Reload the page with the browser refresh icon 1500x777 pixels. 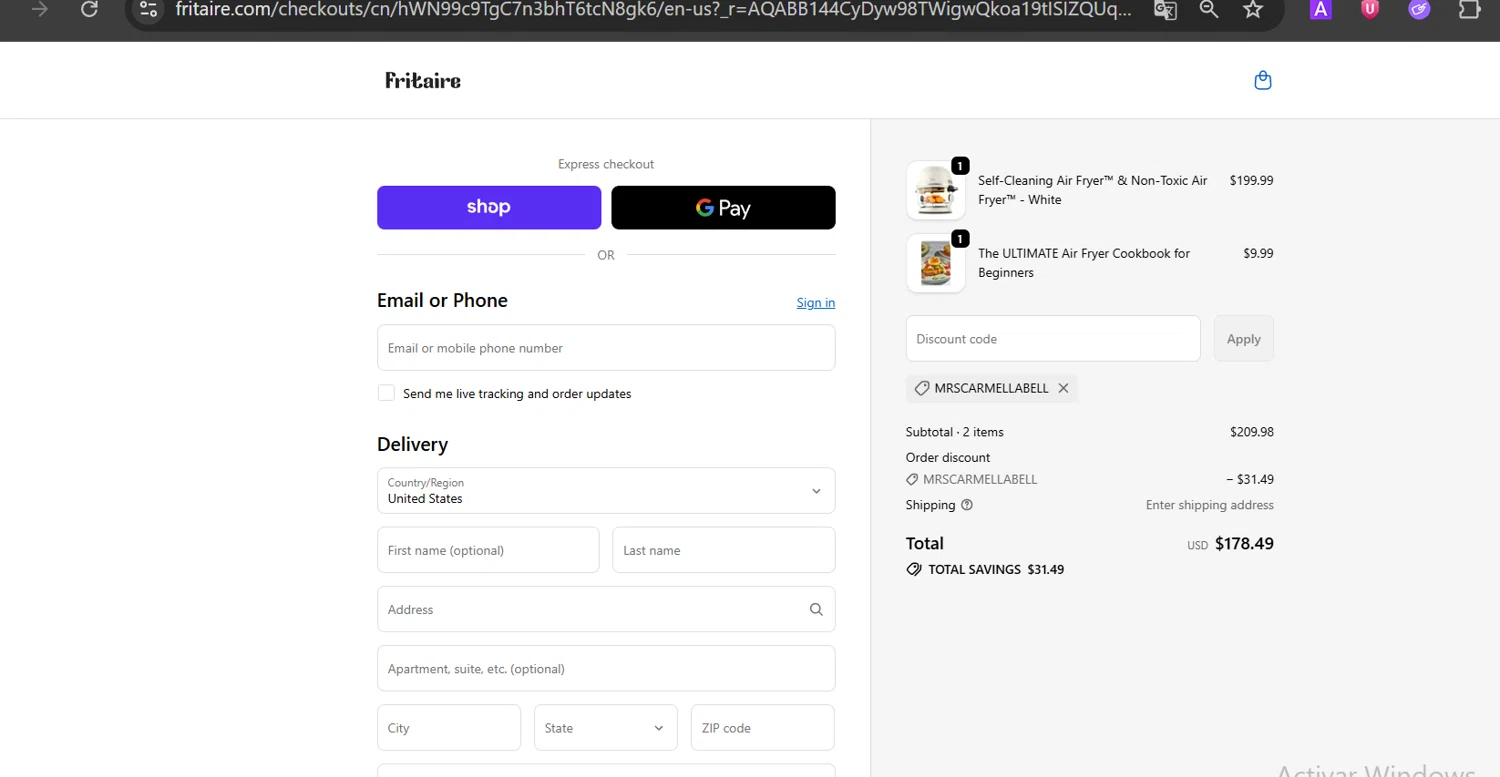tap(89, 9)
